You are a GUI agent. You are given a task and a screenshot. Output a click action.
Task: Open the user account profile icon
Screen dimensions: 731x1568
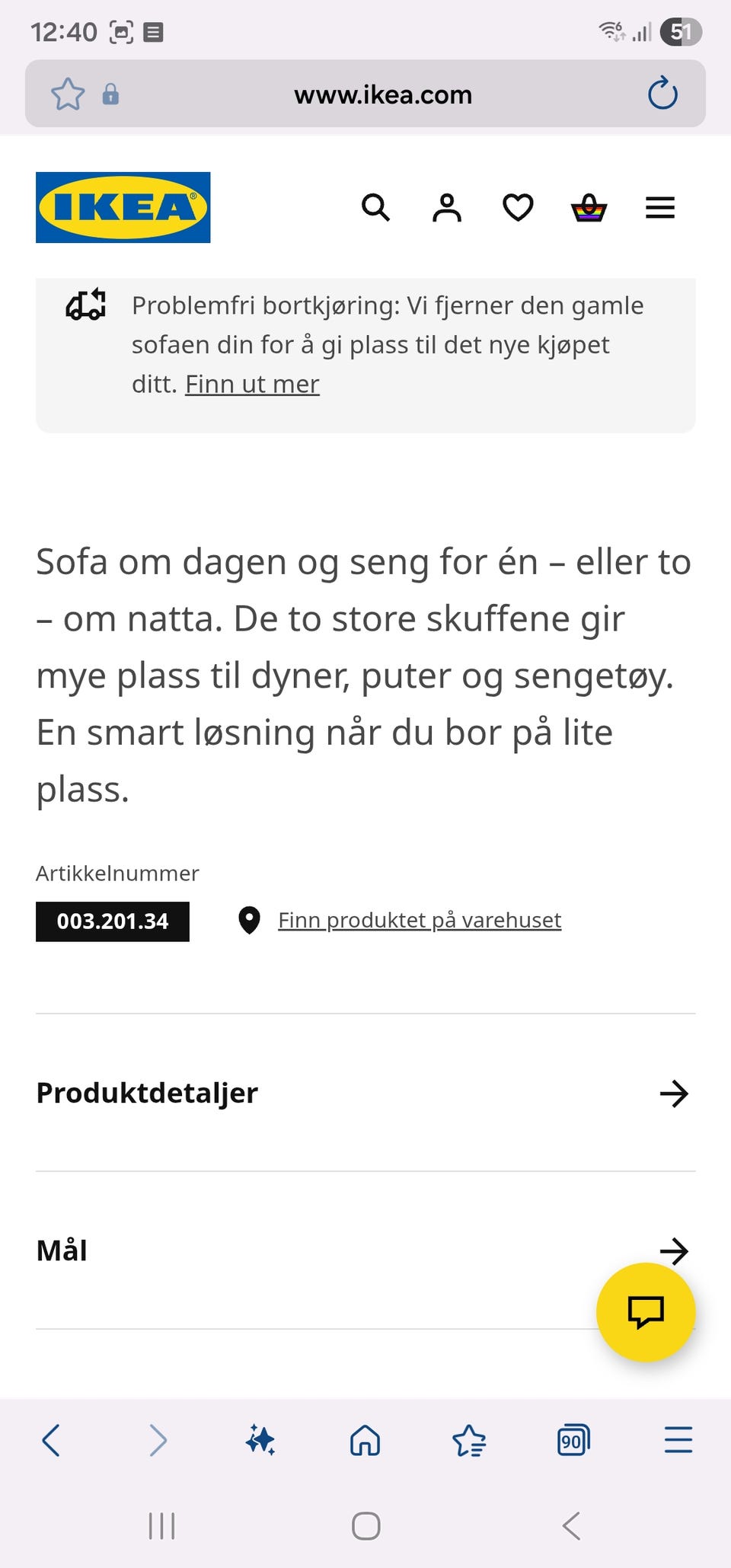coord(447,207)
